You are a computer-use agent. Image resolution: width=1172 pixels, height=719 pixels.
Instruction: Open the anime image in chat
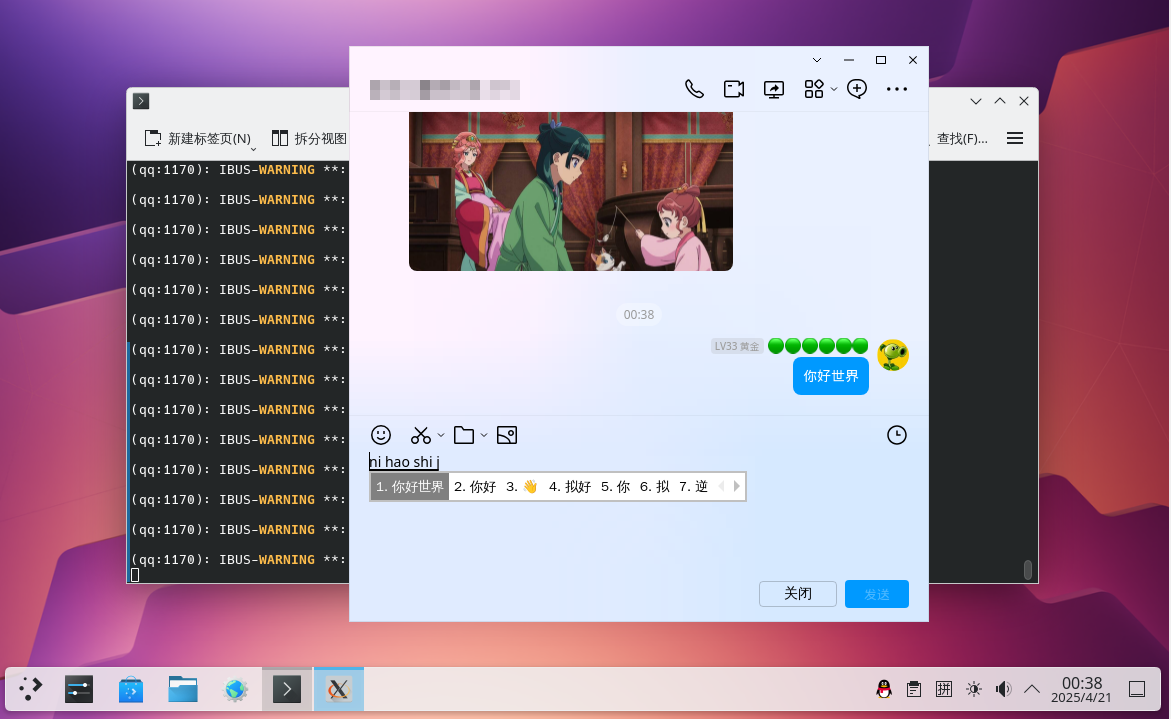570,191
